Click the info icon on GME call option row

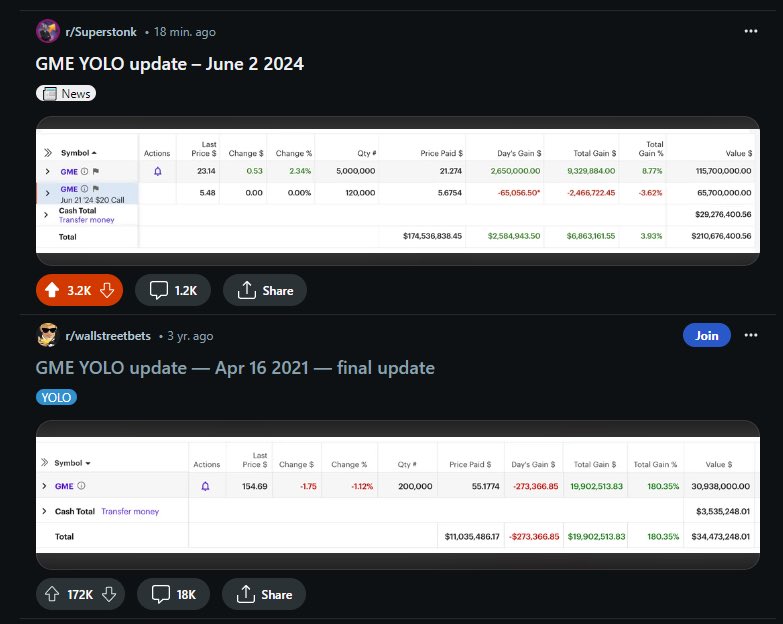pos(84,189)
